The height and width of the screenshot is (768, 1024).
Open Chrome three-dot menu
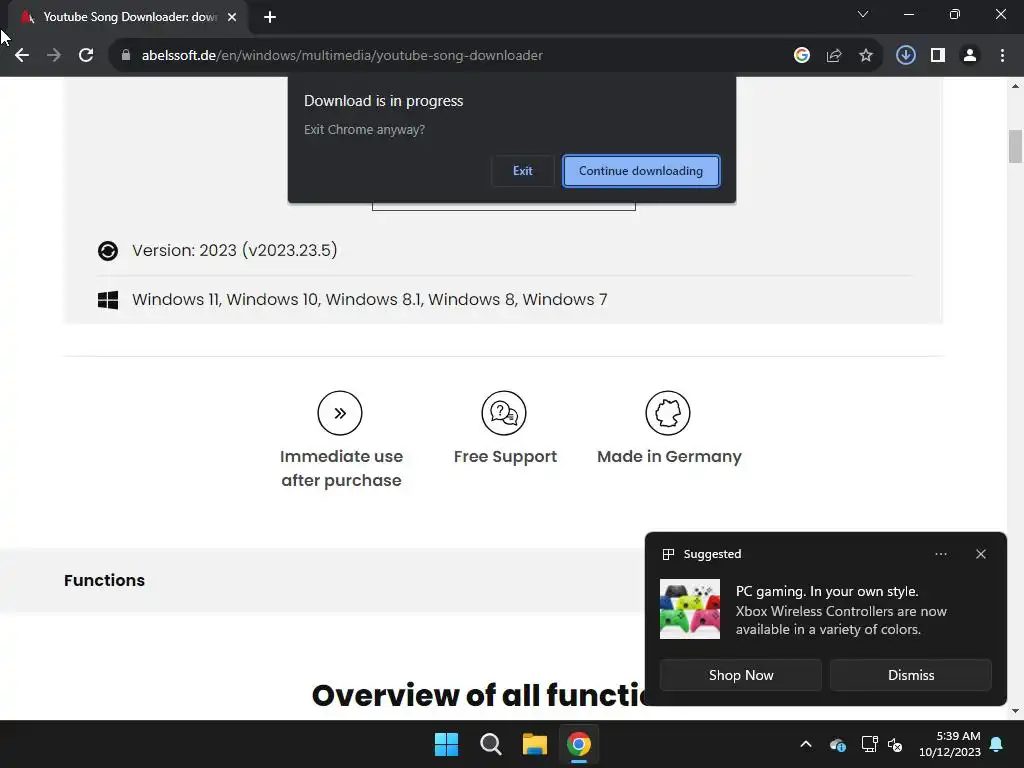click(1002, 56)
